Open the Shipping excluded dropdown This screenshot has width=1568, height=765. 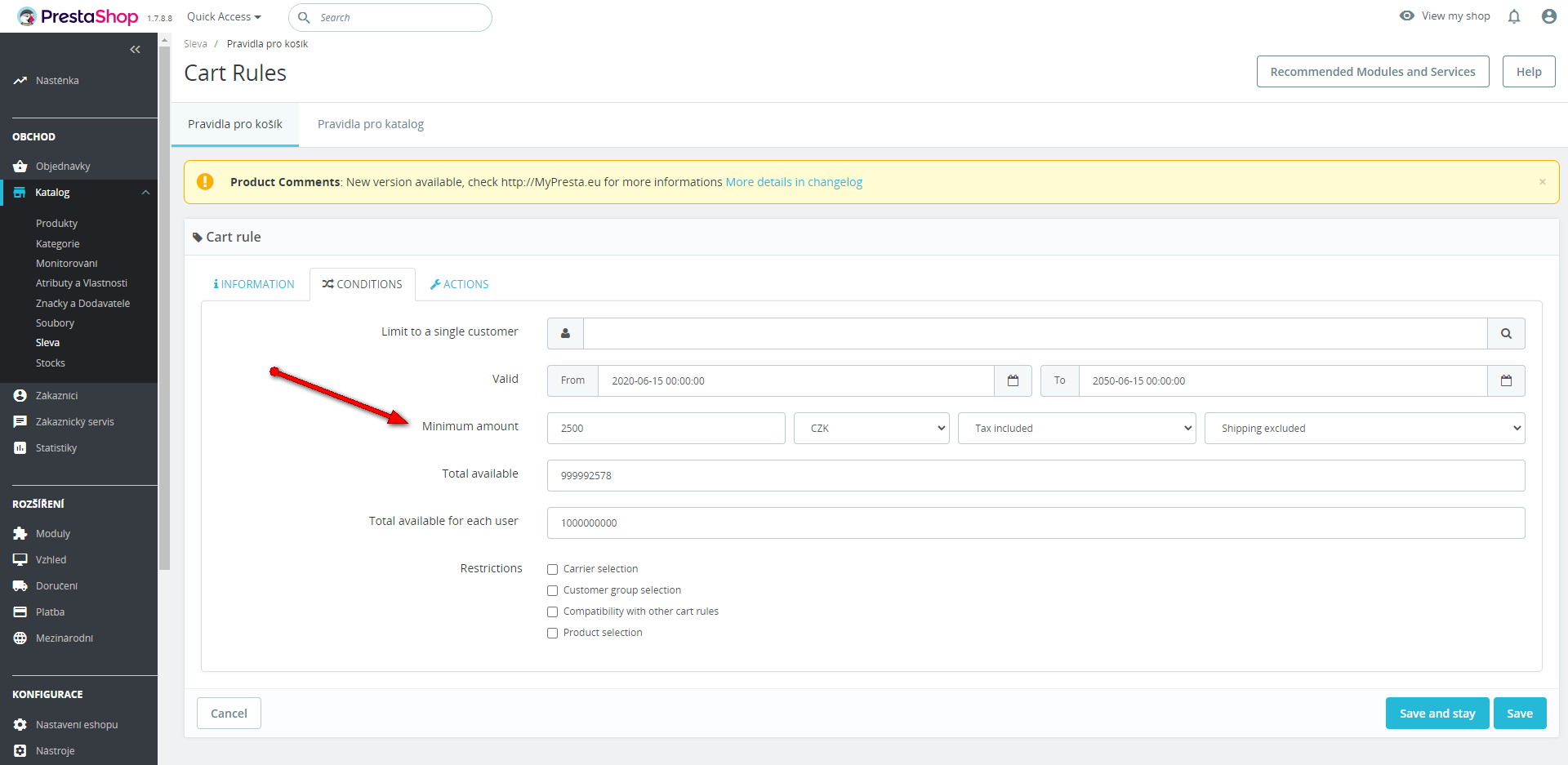tap(1365, 428)
